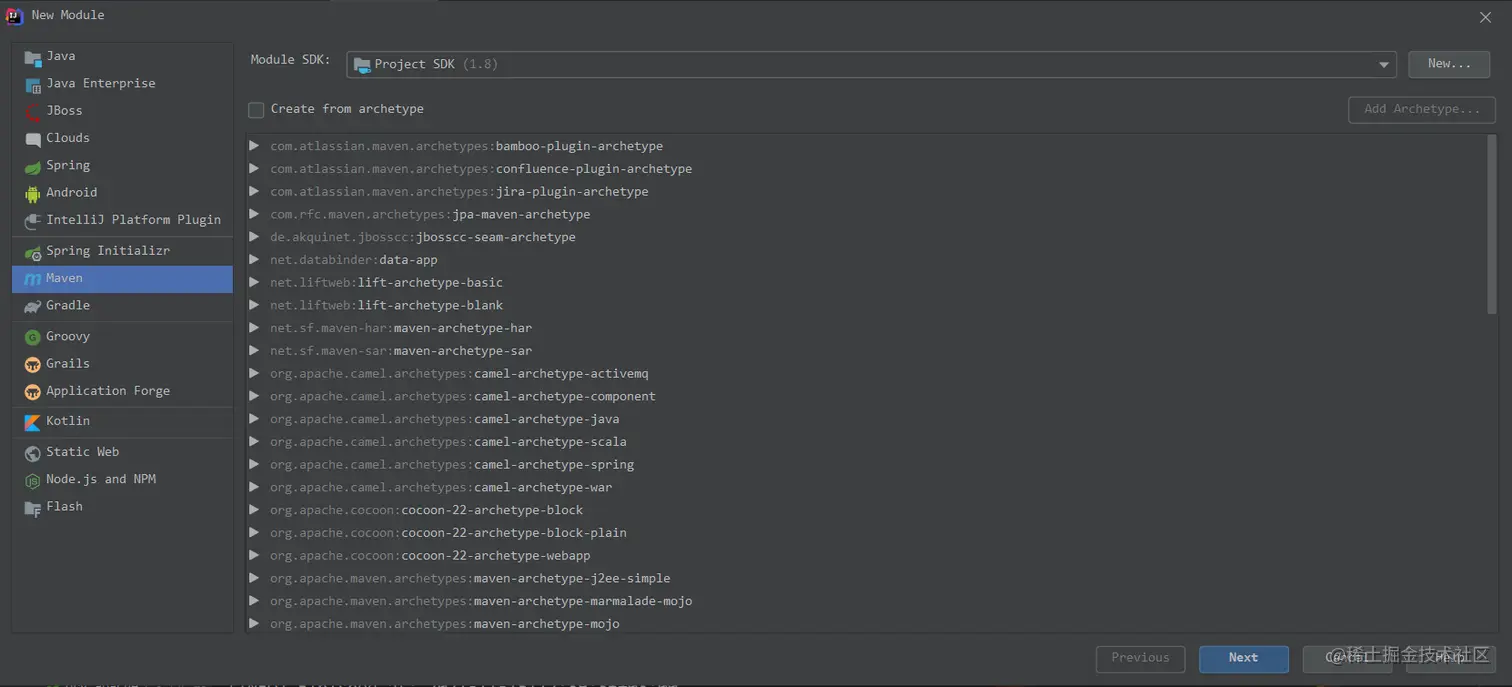Image resolution: width=1512 pixels, height=687 pixels.
Task: Expand jbosscc-seam-archetype node
Action: 254,237
